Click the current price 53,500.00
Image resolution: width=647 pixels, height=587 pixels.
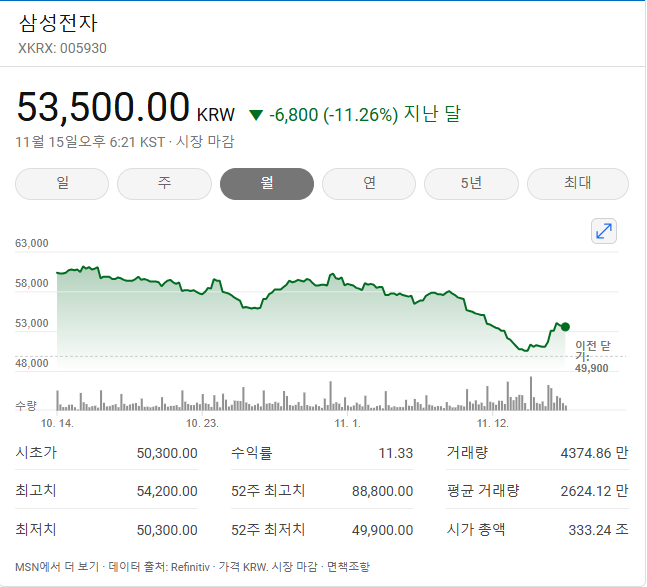[x=103, y=107]
